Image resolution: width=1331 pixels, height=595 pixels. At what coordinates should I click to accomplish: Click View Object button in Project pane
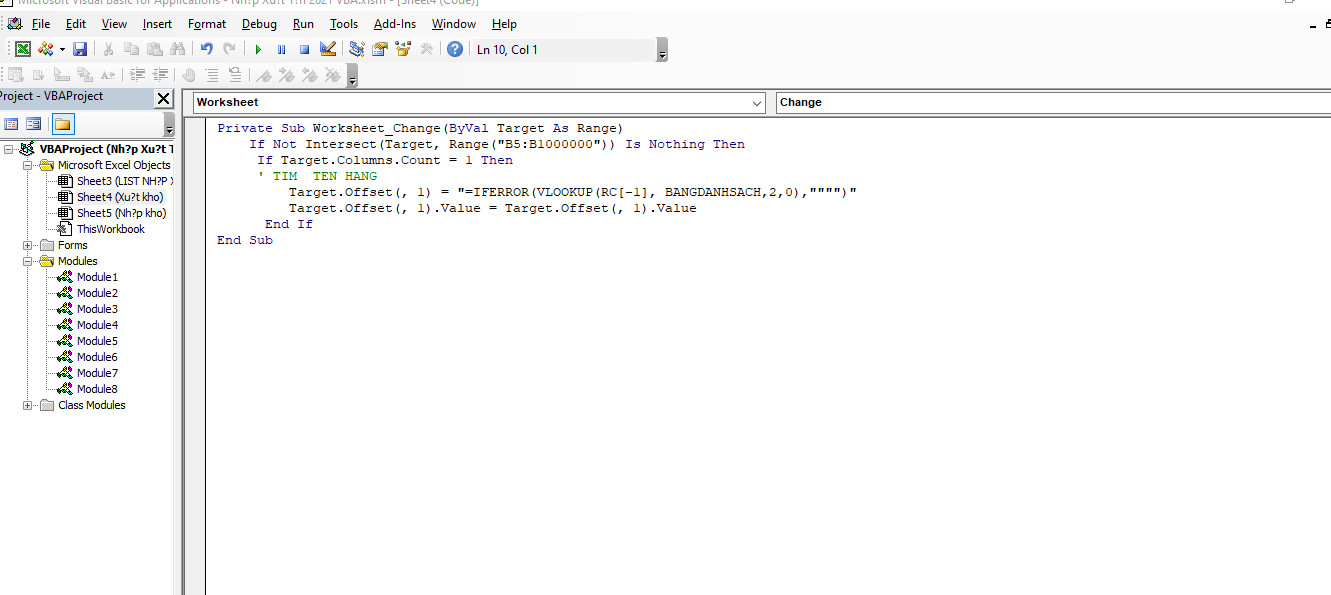click(x=34, y=124)
